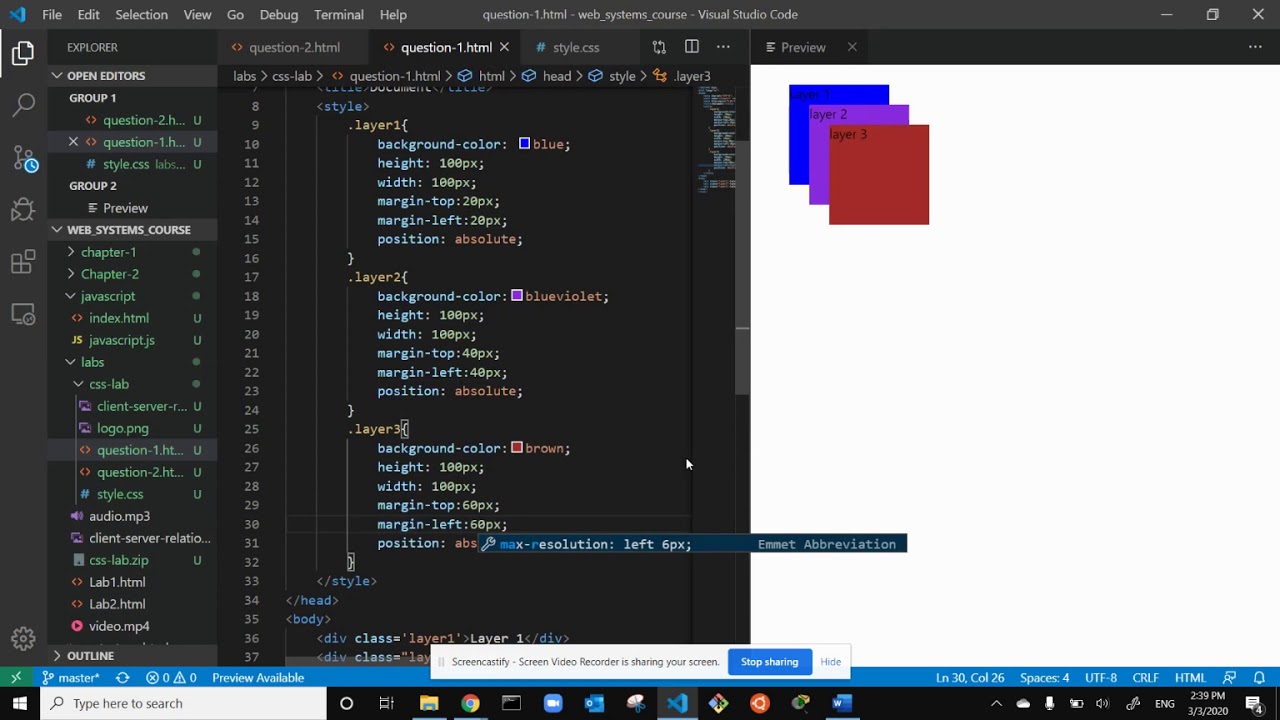This screenshot has width=1280, height=720.
Task: Click the Open Changes compare icon
Action: (659, 47)
